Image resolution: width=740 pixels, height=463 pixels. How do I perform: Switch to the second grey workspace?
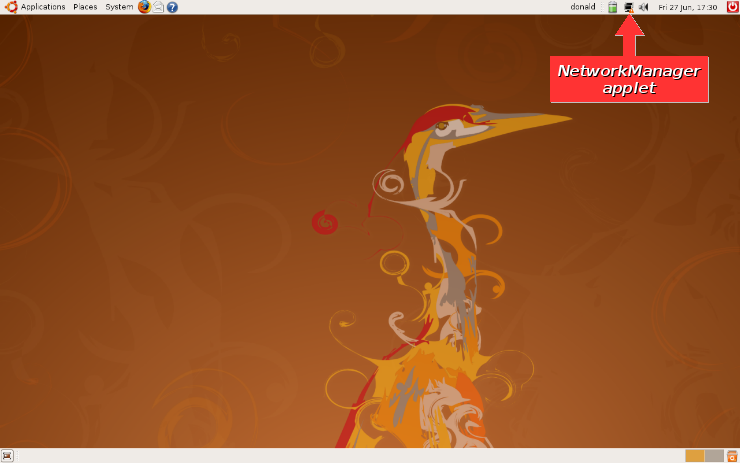point(714,456)
